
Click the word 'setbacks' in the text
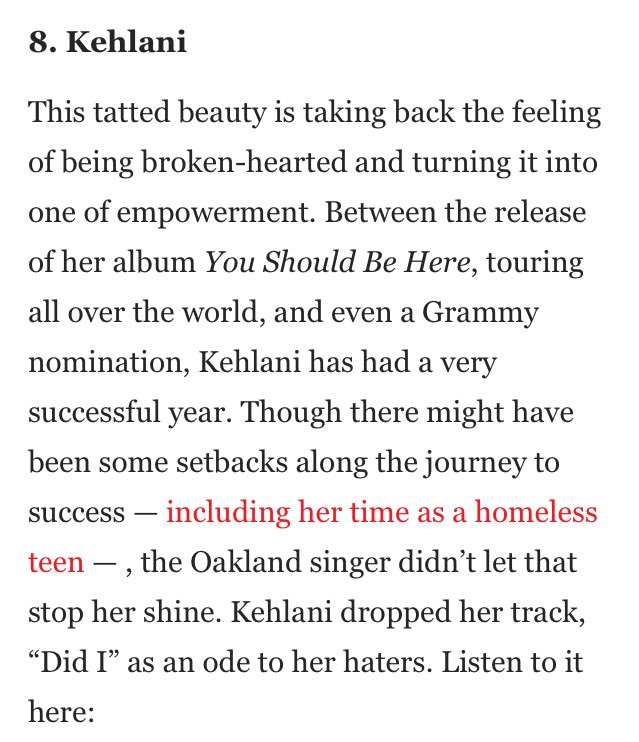pos(231,463)
